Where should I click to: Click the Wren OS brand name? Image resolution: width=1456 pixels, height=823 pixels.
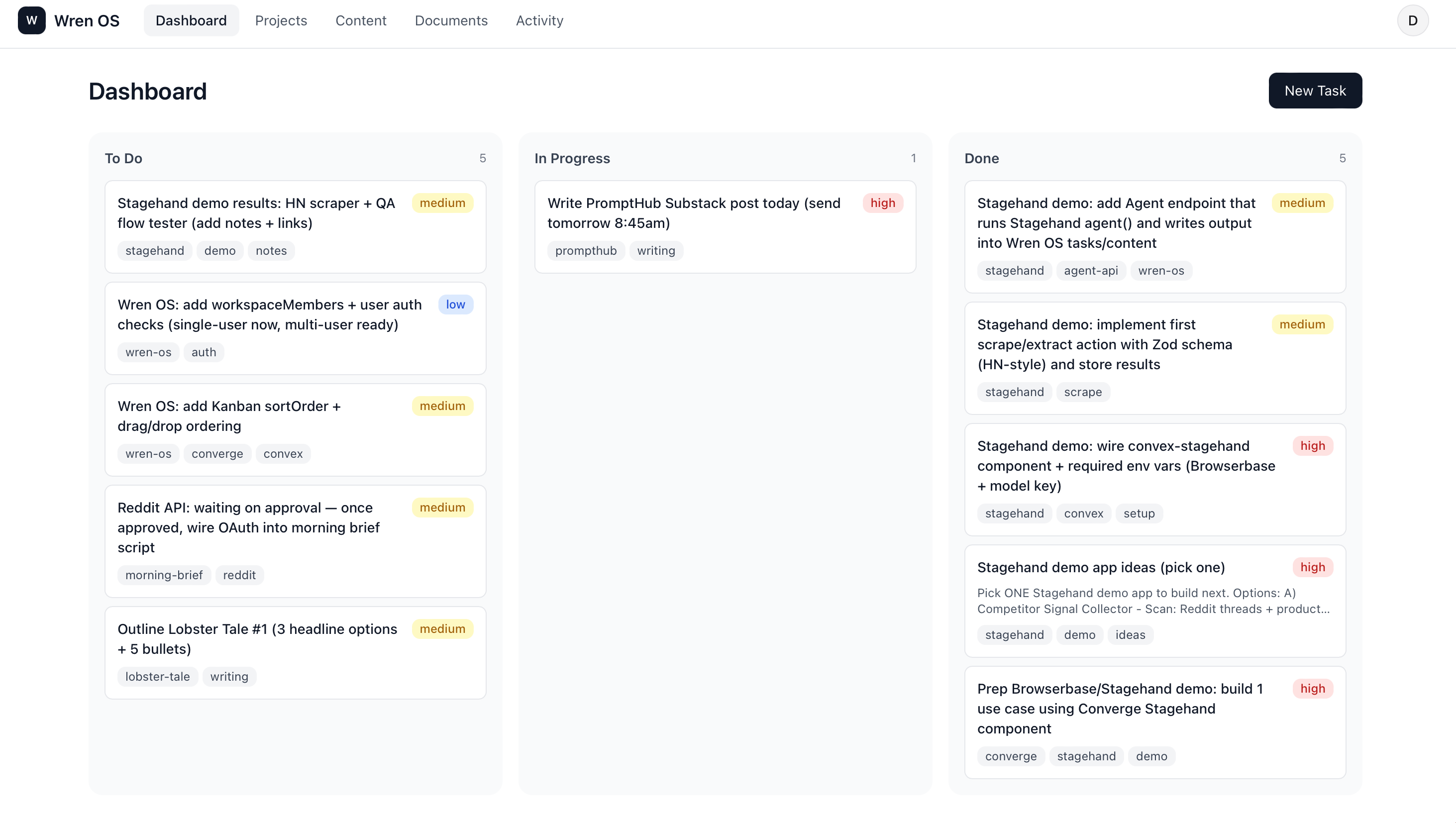[87, 20]
